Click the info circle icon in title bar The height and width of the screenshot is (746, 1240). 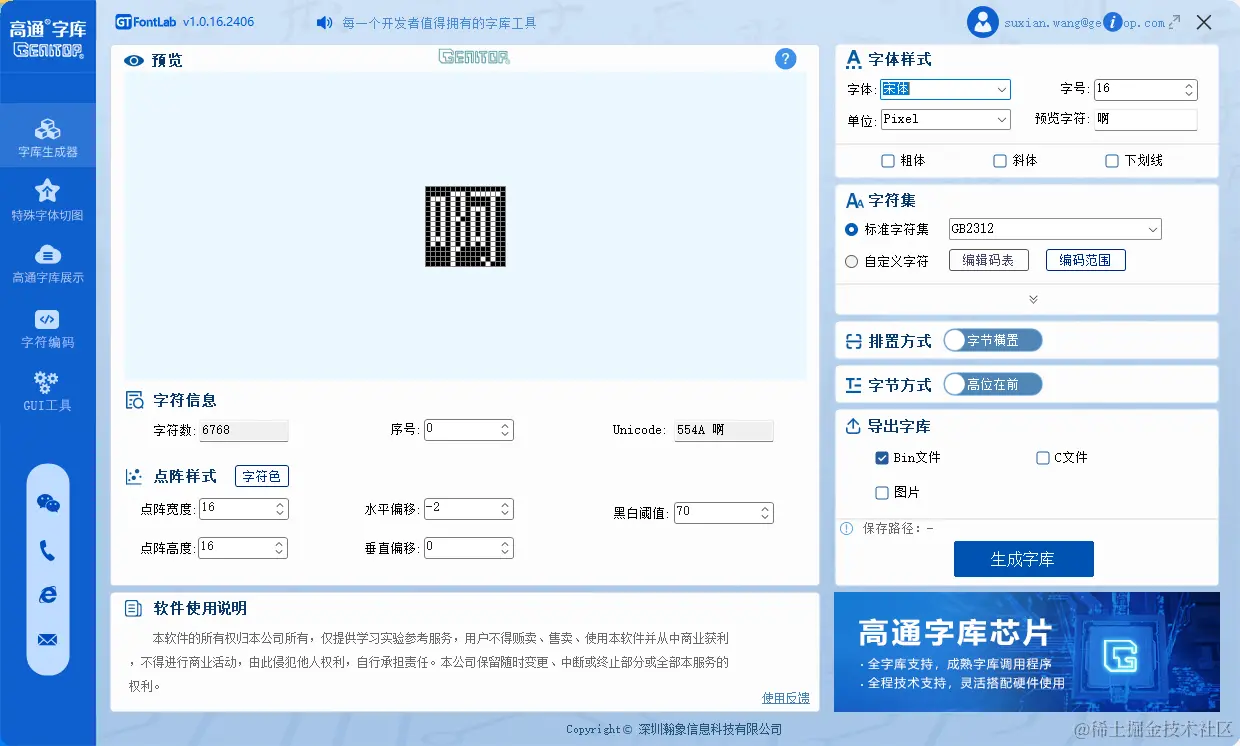point(1113,22)
